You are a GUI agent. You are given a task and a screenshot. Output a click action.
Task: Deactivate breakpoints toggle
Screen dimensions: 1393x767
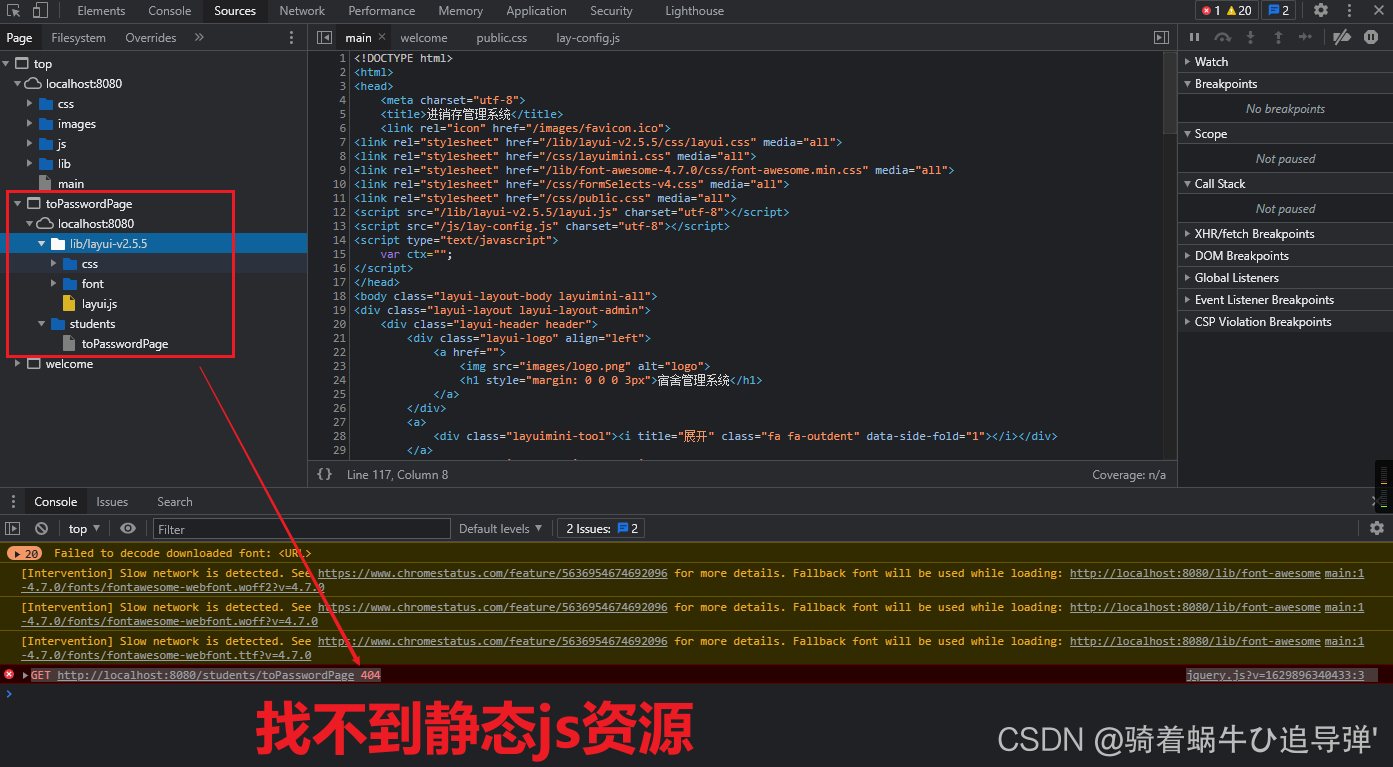[x=1343, y=37]
